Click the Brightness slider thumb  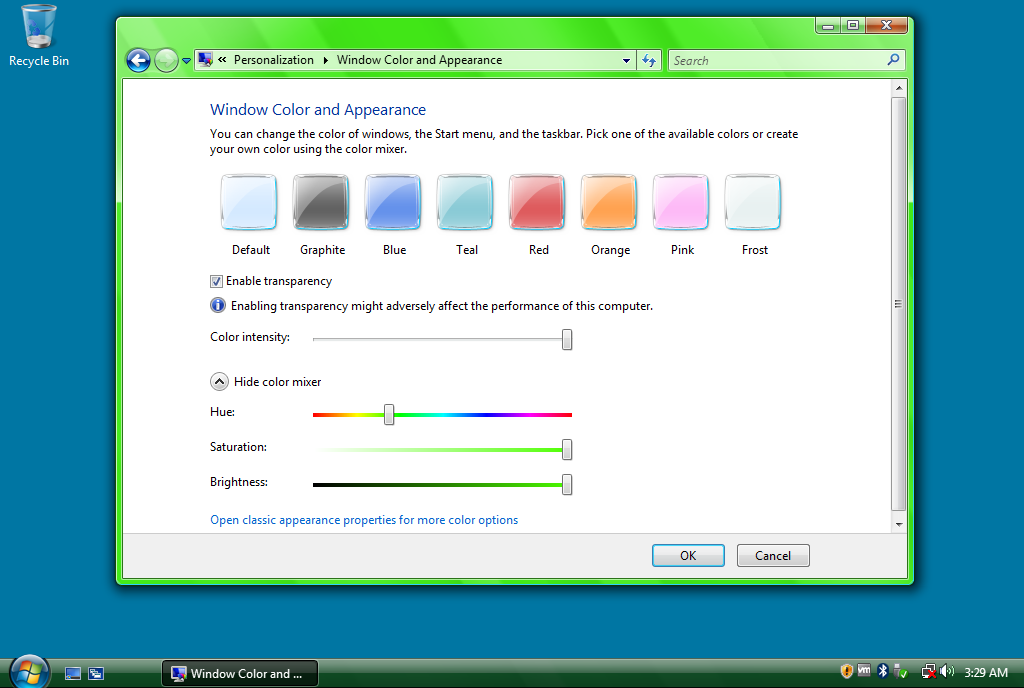(x=567, y=484)
